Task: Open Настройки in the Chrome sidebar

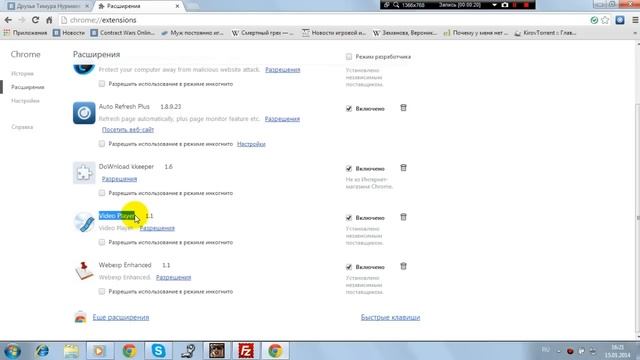Action: (x=25, y=101)
